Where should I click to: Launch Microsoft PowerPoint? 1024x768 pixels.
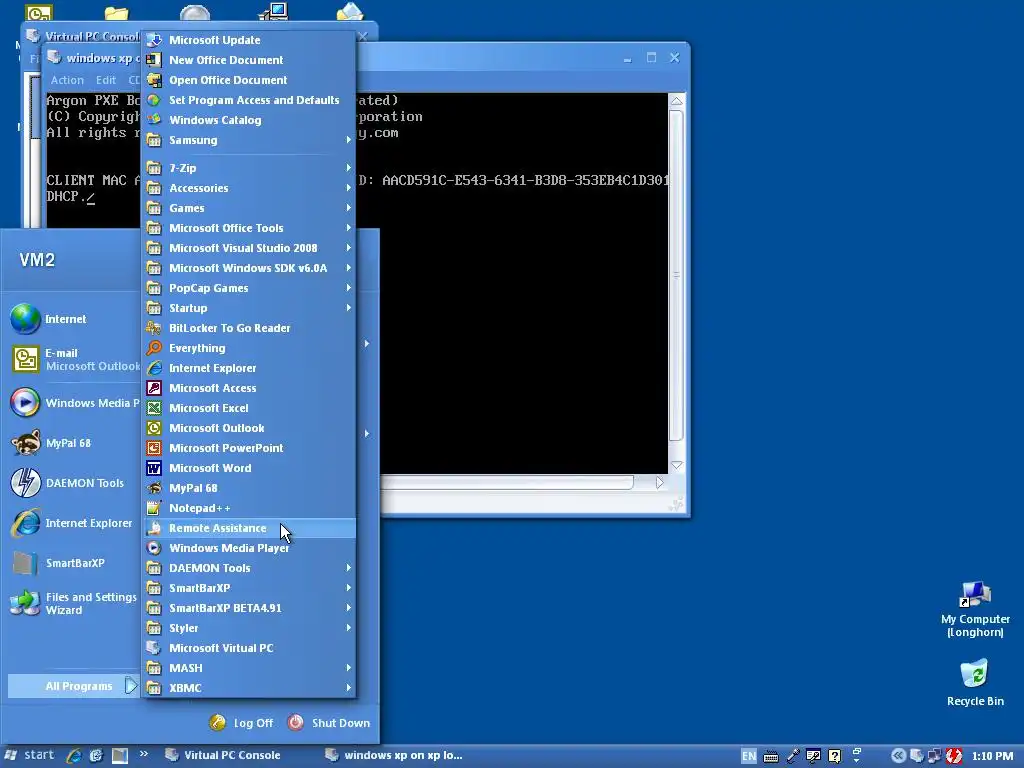(x=249, y=448)
